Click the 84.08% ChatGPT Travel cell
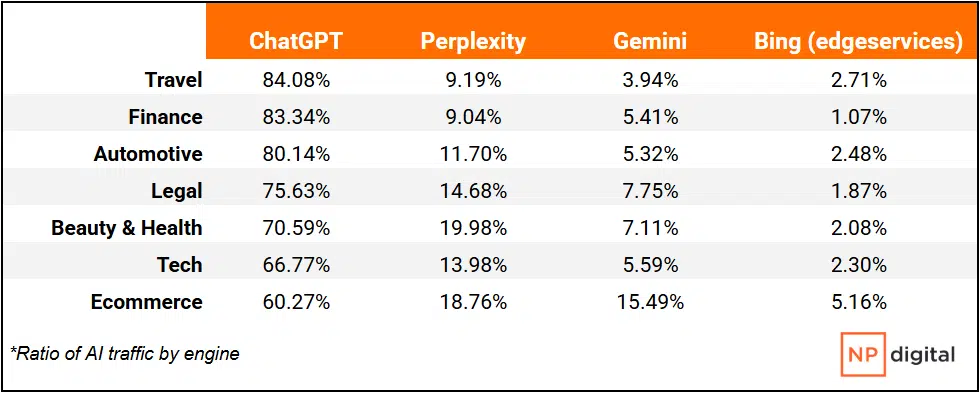980x393 pixels. (296, 80)
